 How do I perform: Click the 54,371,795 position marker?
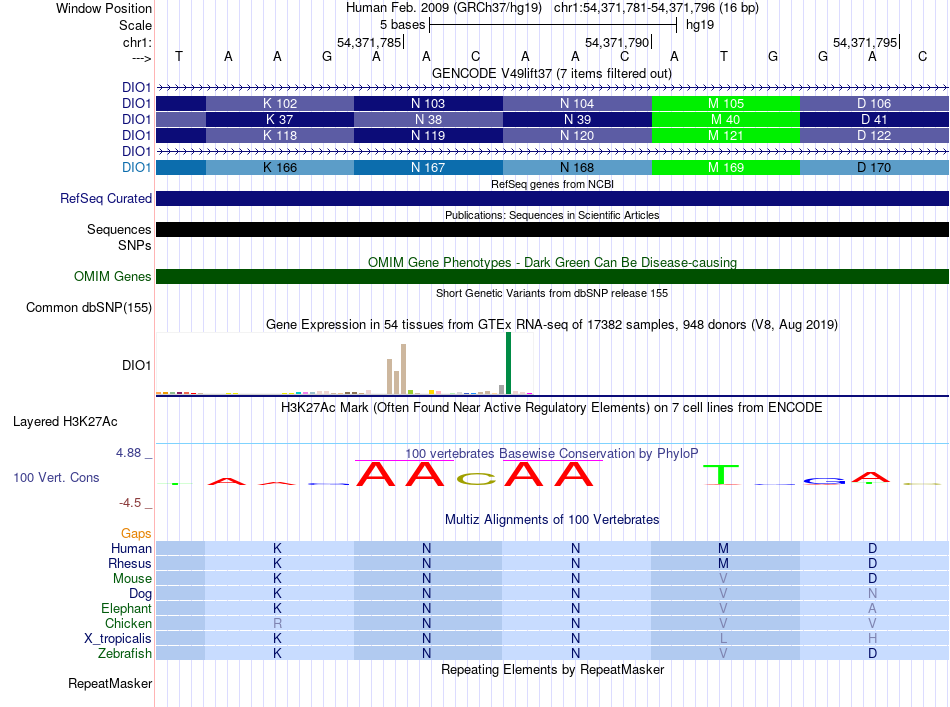pos(865,42)
